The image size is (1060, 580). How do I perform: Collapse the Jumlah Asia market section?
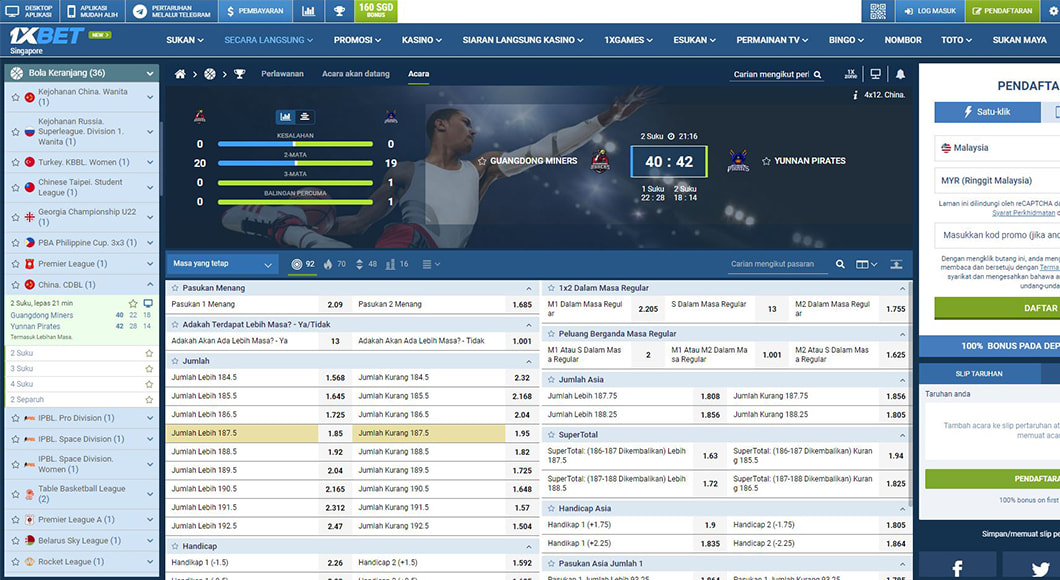(x=902, y=380)
